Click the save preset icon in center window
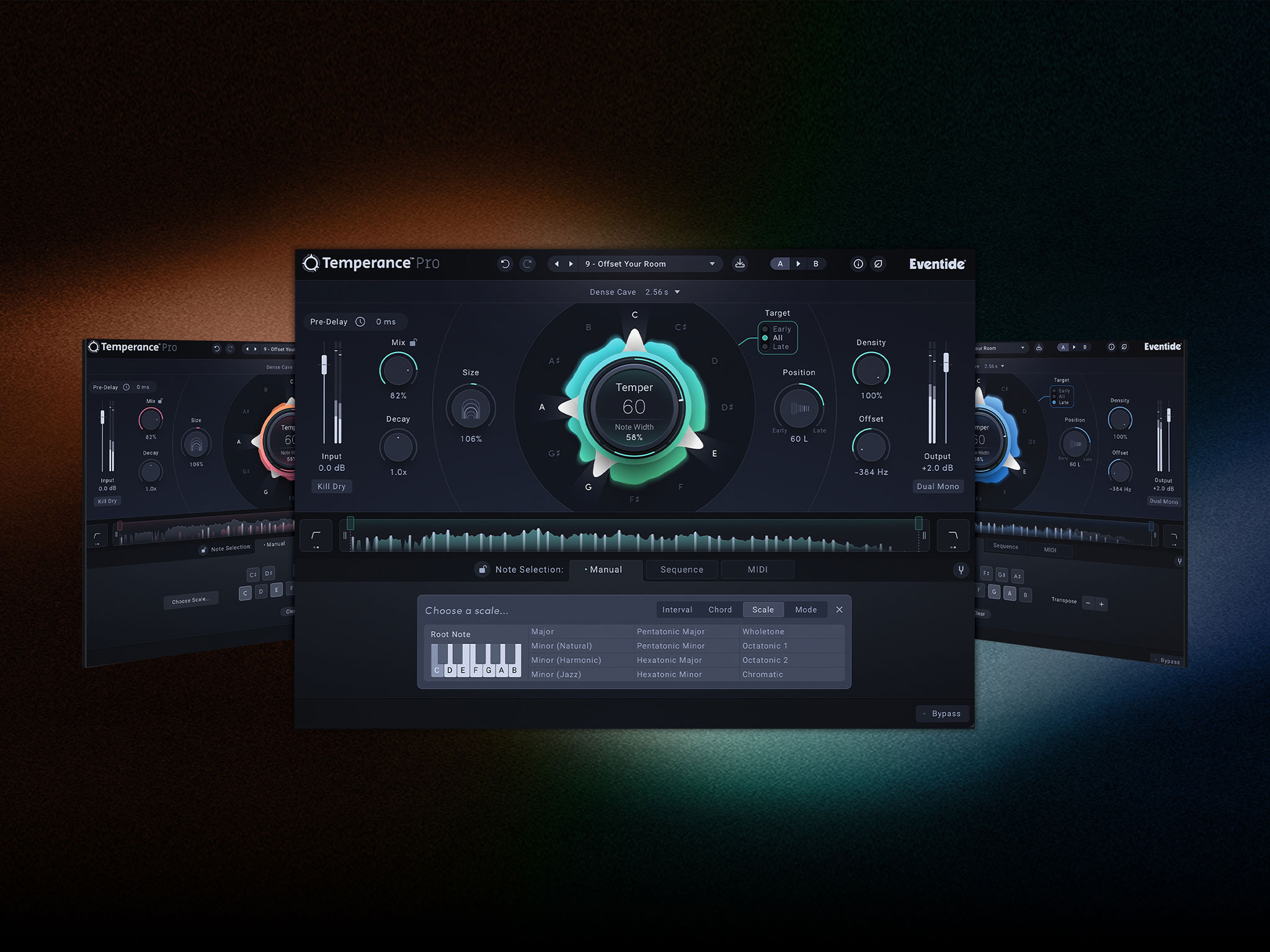1270x952 pixels. tap(740, 264)
